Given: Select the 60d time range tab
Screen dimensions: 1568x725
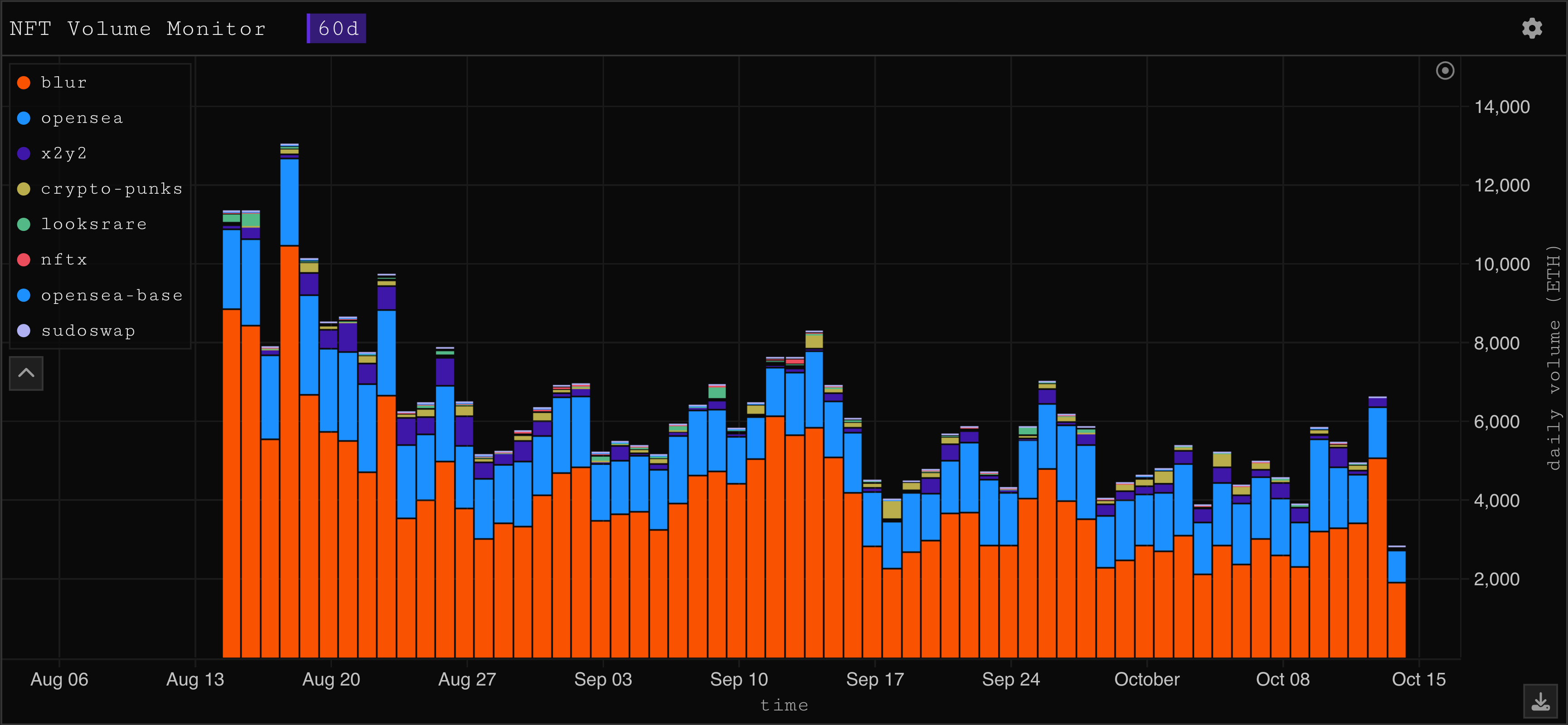Looking at the screenshot, I should click(x=336, y=29).
